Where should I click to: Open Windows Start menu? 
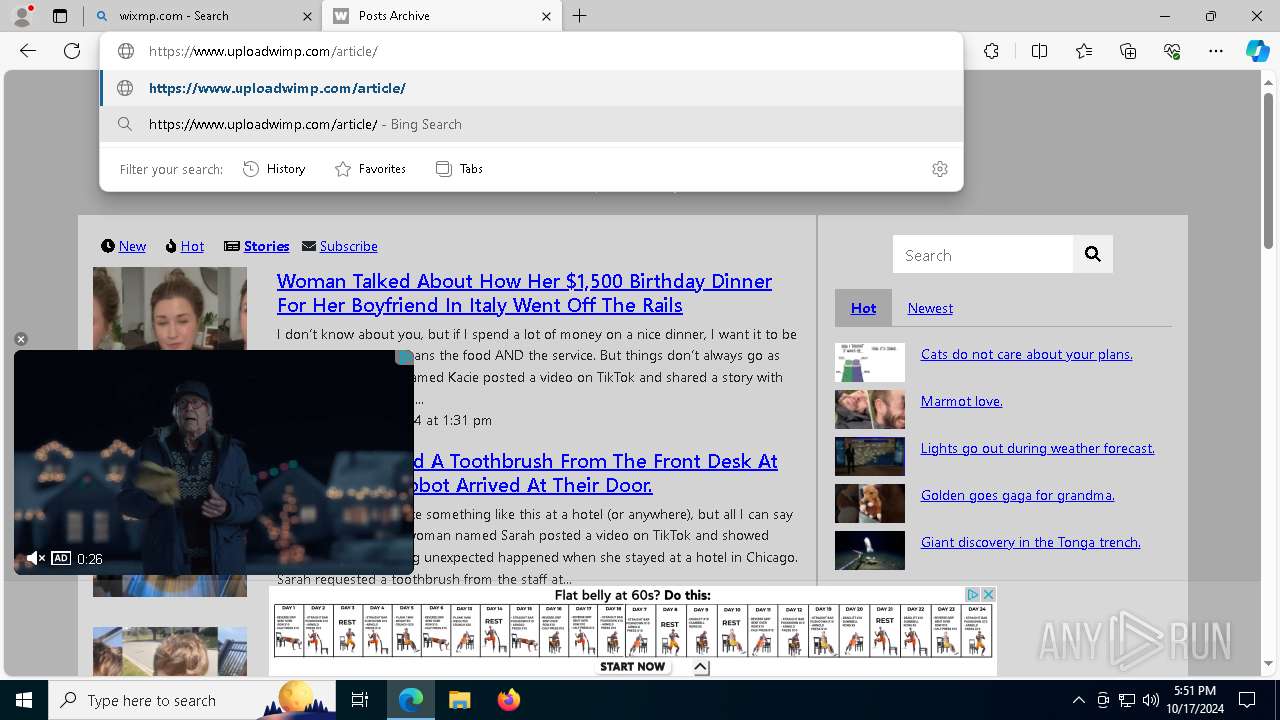point(24,700)
